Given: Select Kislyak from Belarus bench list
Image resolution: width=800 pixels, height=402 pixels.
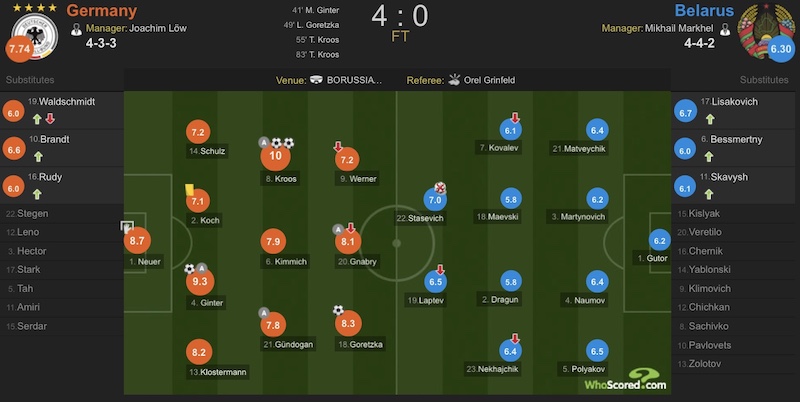Looking at the screenshot, I should click(735, 214).
